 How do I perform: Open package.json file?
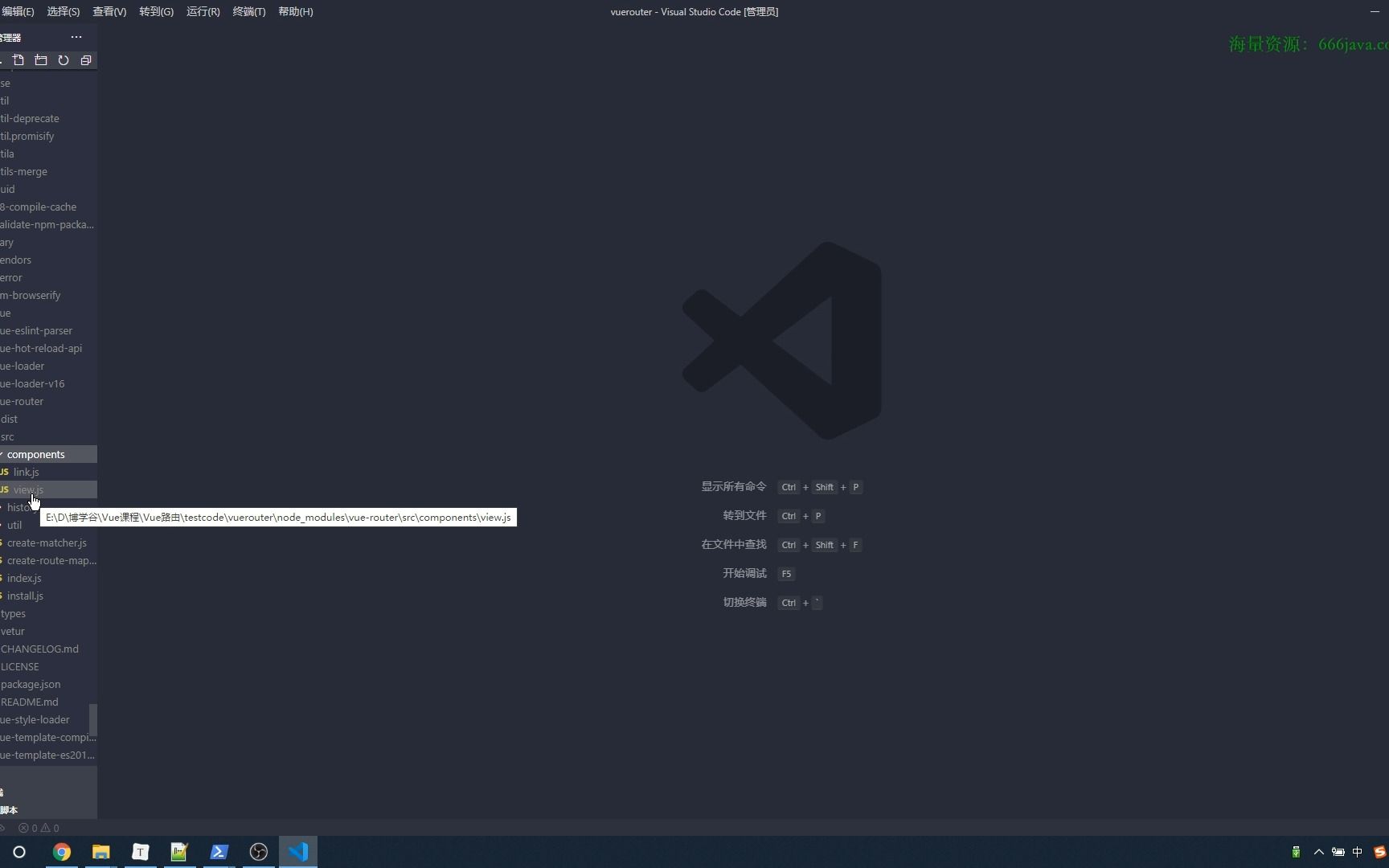pyautogui.click(x=48, y=684)
